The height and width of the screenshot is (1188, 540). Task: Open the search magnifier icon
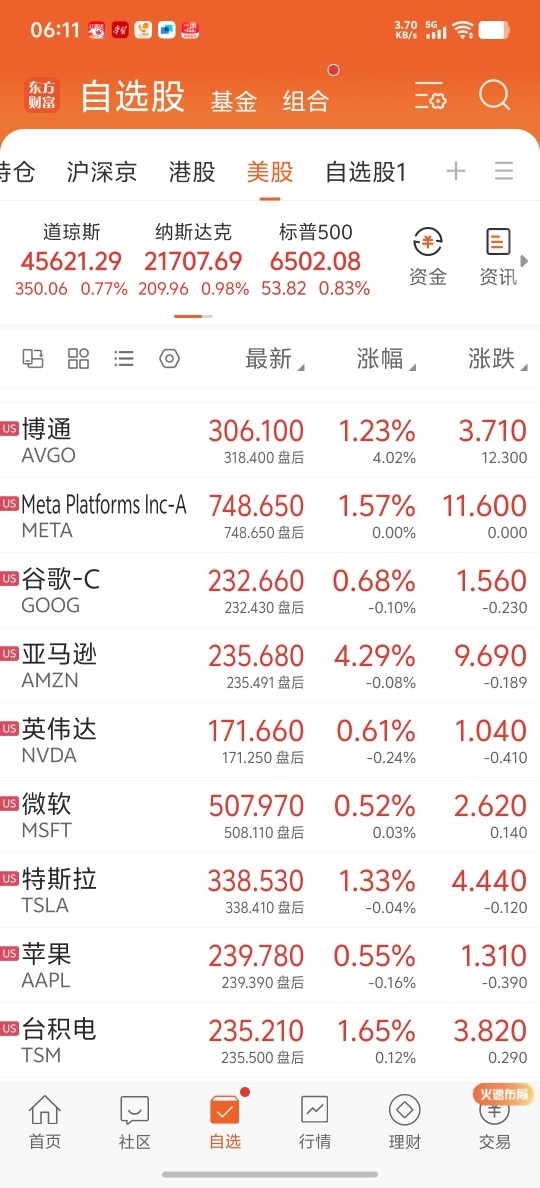pyautogui.click(x=495, y=97)
